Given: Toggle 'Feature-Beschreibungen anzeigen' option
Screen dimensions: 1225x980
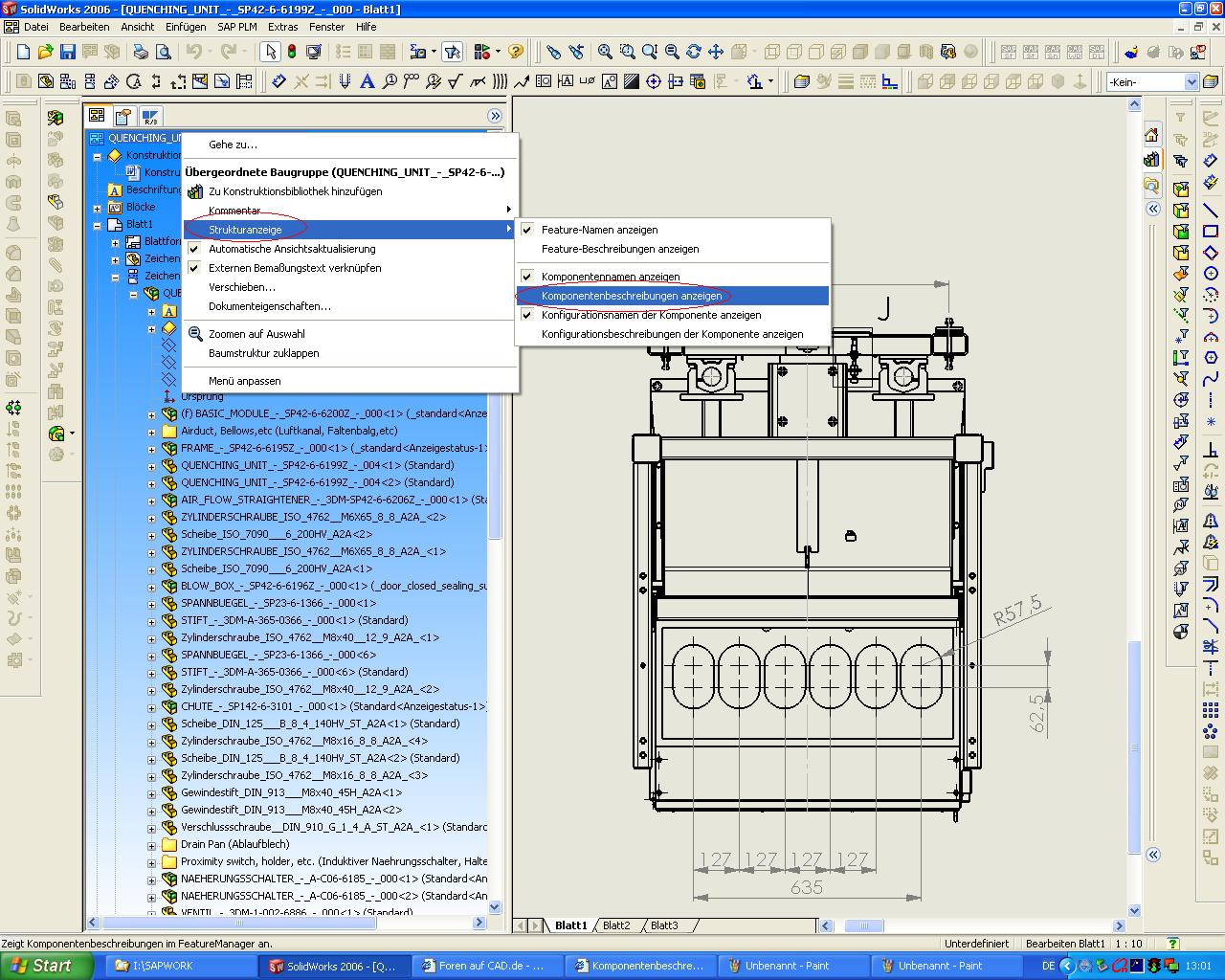Looking at the screenshot, I should [674, 249].
